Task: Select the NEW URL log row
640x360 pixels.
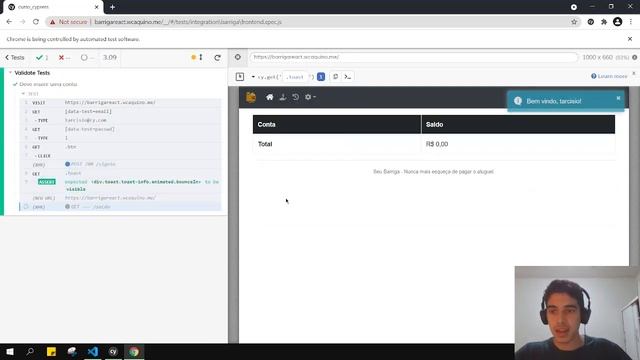Action: (120, 198)
